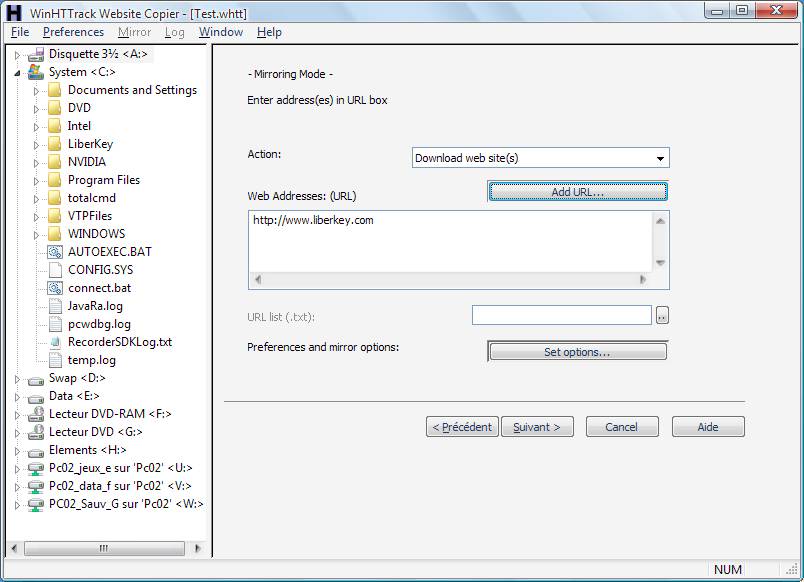
Task: Click the connect.bat file icon
Action: 55,288
